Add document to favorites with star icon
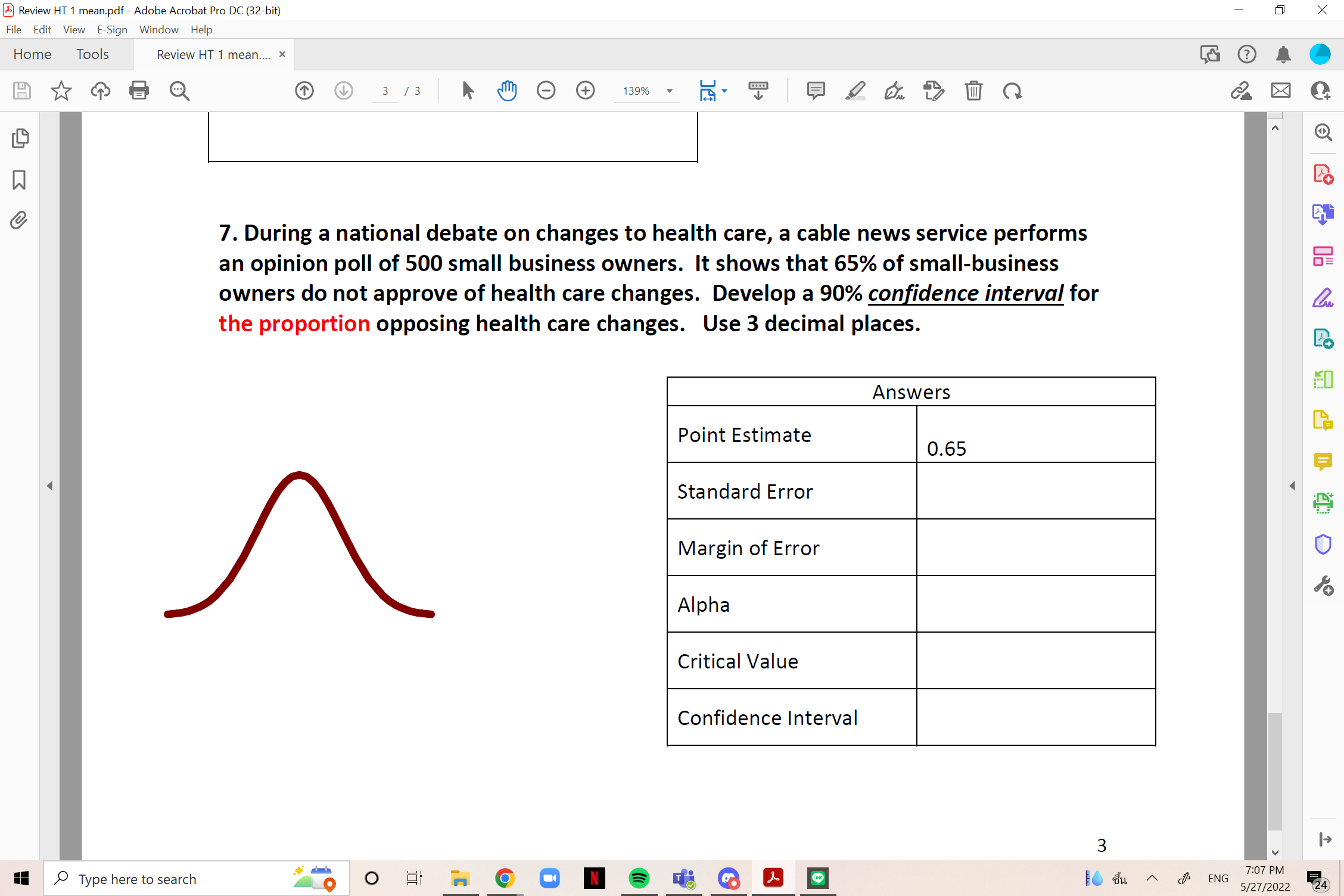The image size is (1344, 896). 60,91
